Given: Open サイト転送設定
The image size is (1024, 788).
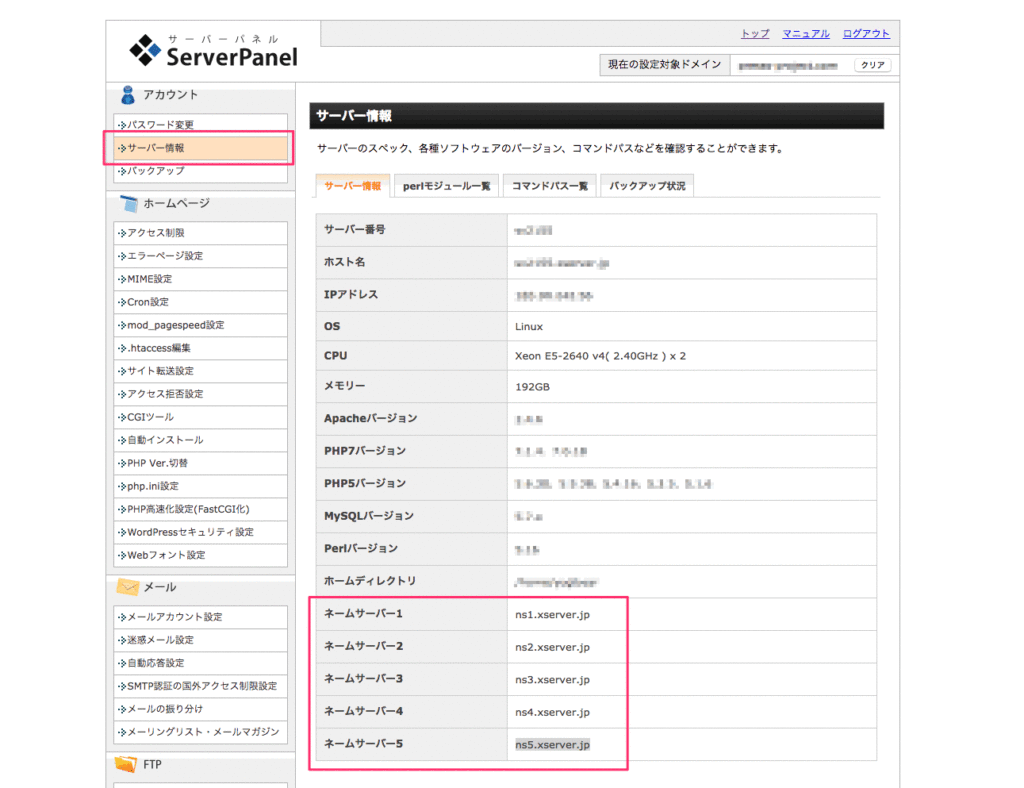Looking at the screenshot, I should click(200, 371).
